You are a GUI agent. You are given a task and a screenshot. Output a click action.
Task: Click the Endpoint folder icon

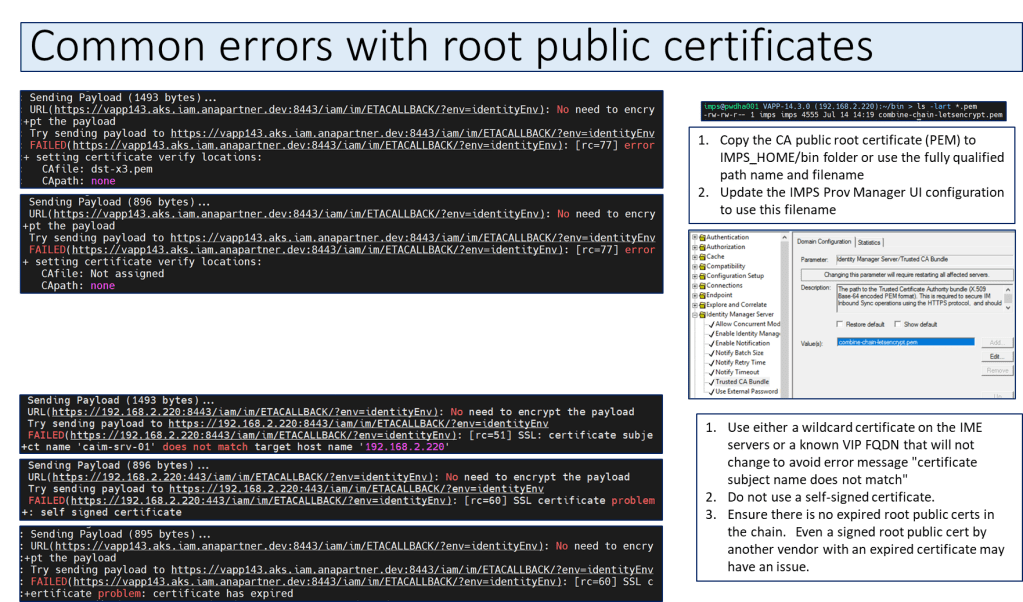[x=702, y=295]
